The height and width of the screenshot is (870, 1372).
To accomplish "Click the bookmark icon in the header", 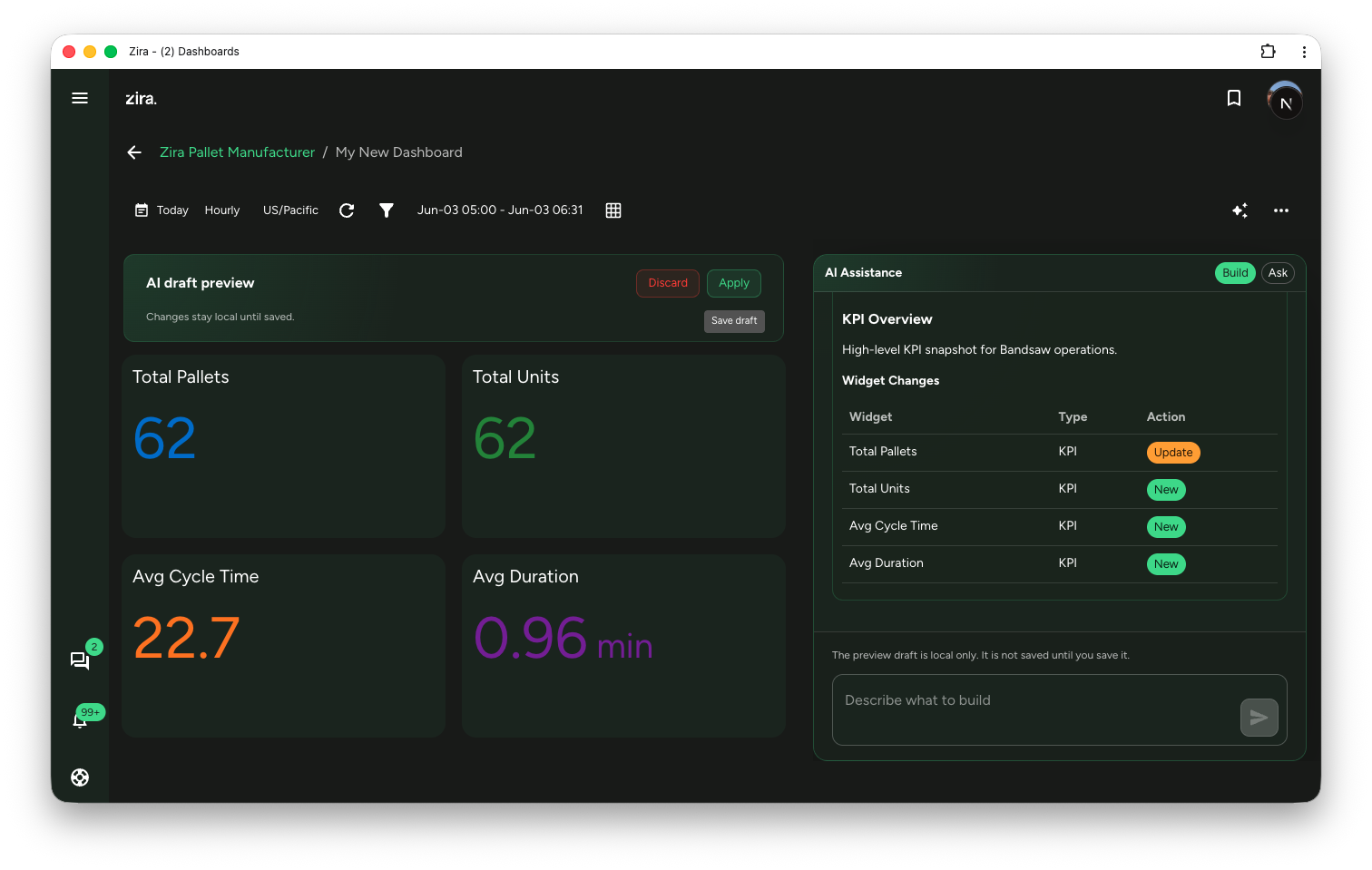I will click(1234, 98).
